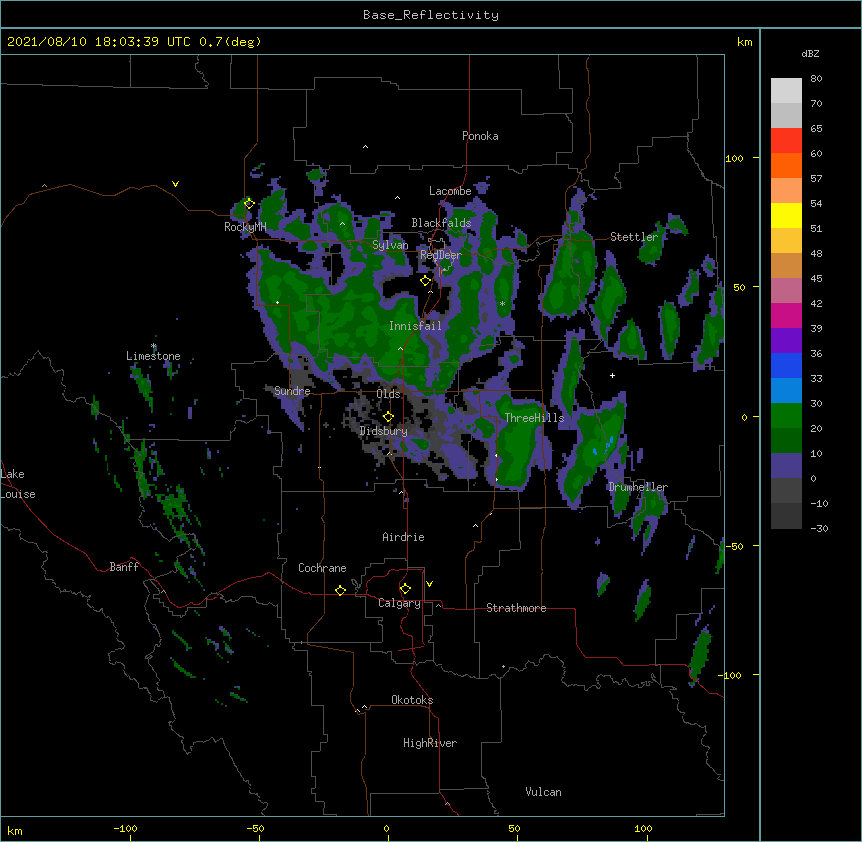The width and height of the screenshot is (862, 842).
Task: Click the -50 tick on the right axis
Action: click(734, 546)
